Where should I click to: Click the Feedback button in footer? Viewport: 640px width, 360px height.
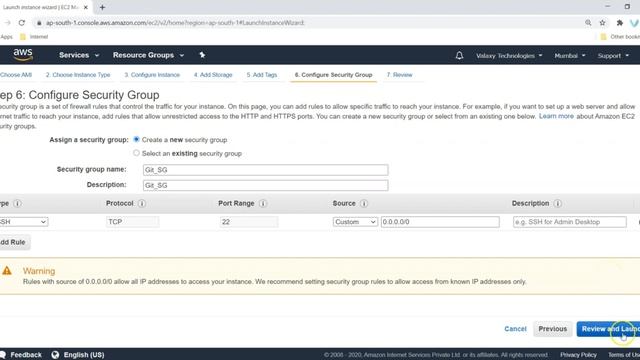21,355
